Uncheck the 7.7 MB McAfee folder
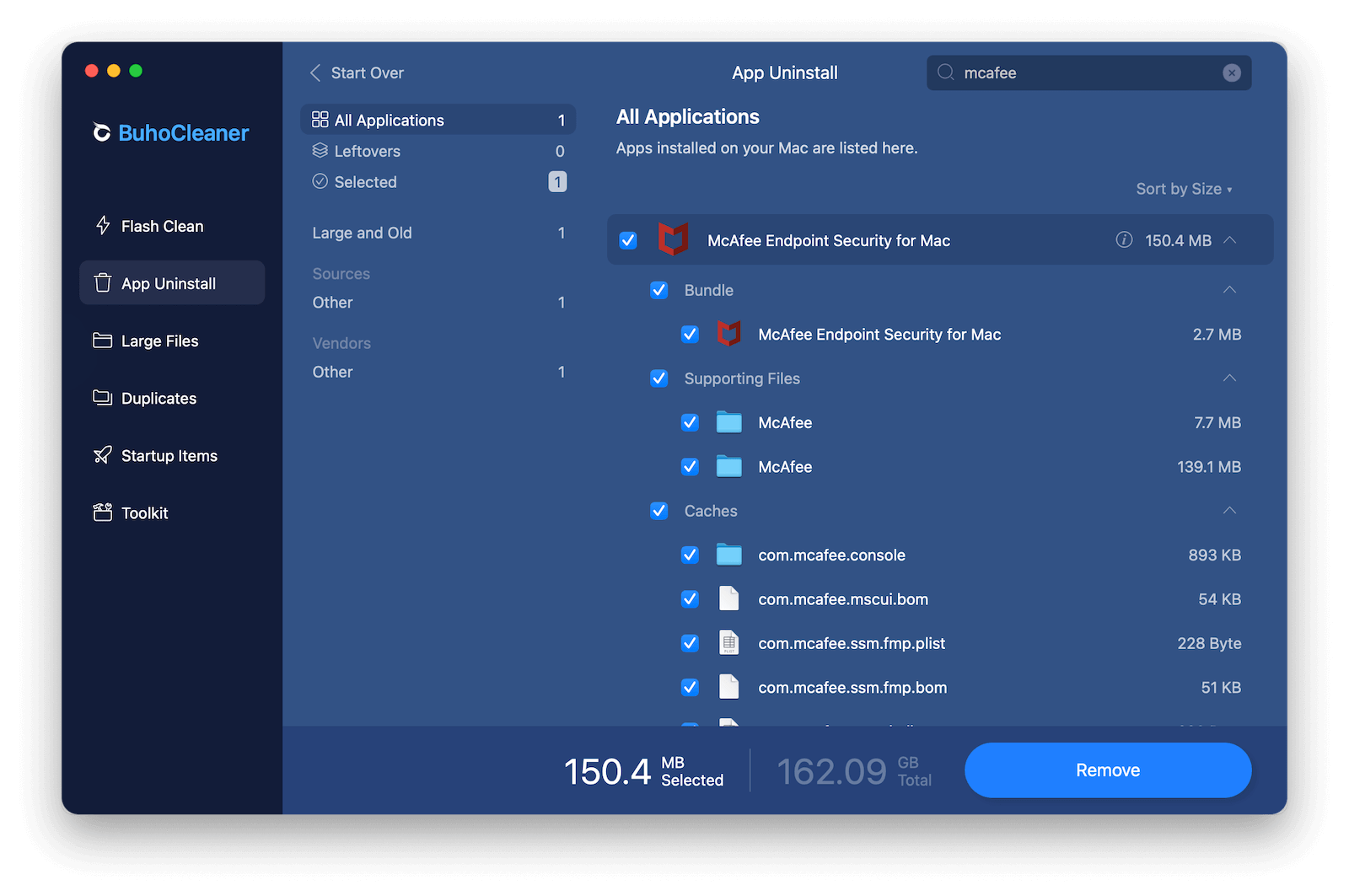This screenshot has width=1349, height=896. (690, 422)
